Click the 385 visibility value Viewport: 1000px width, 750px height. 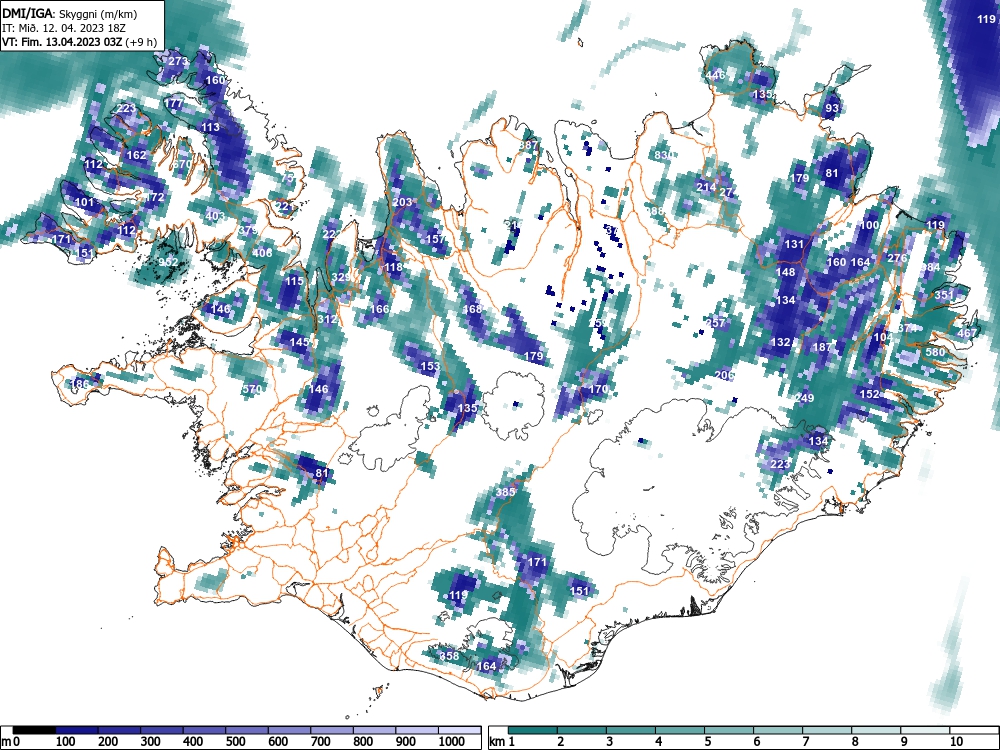tap(505, 492)
